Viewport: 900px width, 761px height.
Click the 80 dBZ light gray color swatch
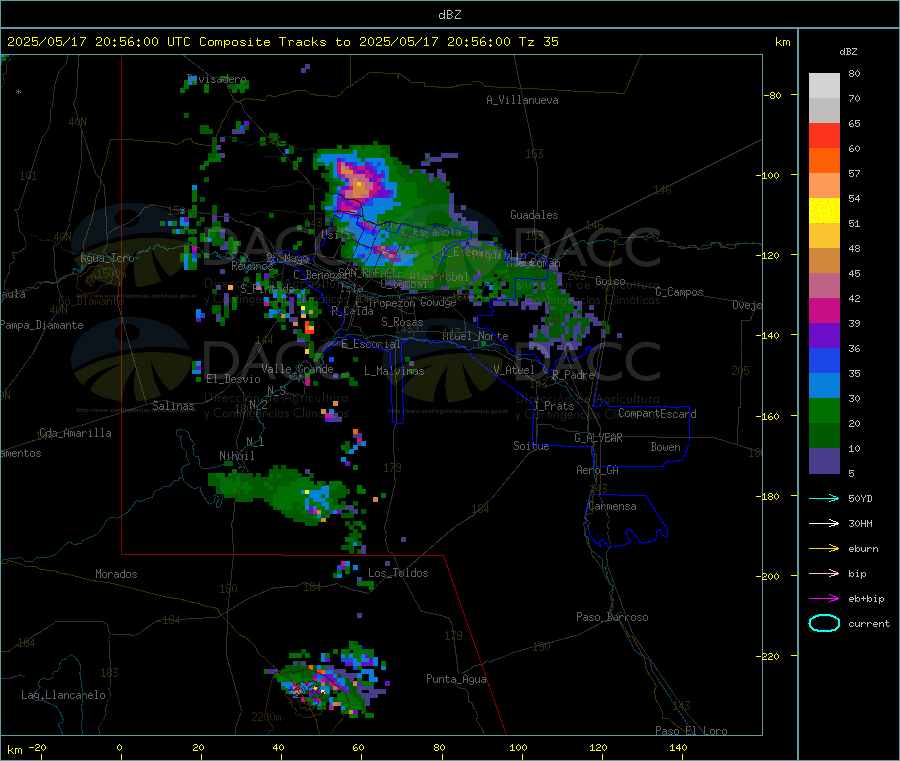[x=824, y=86]
